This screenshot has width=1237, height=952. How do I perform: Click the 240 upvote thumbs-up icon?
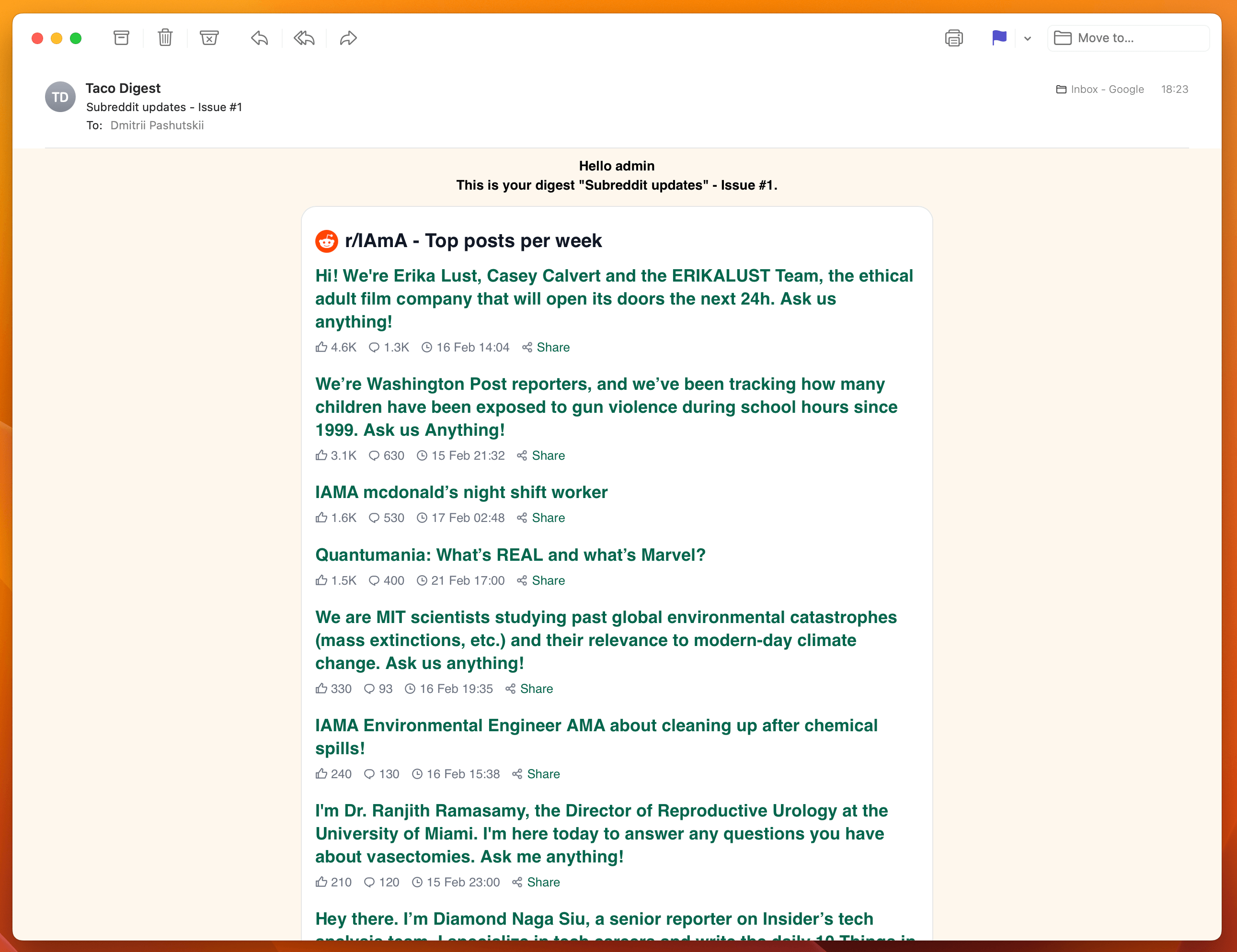[x=321, y=774]
